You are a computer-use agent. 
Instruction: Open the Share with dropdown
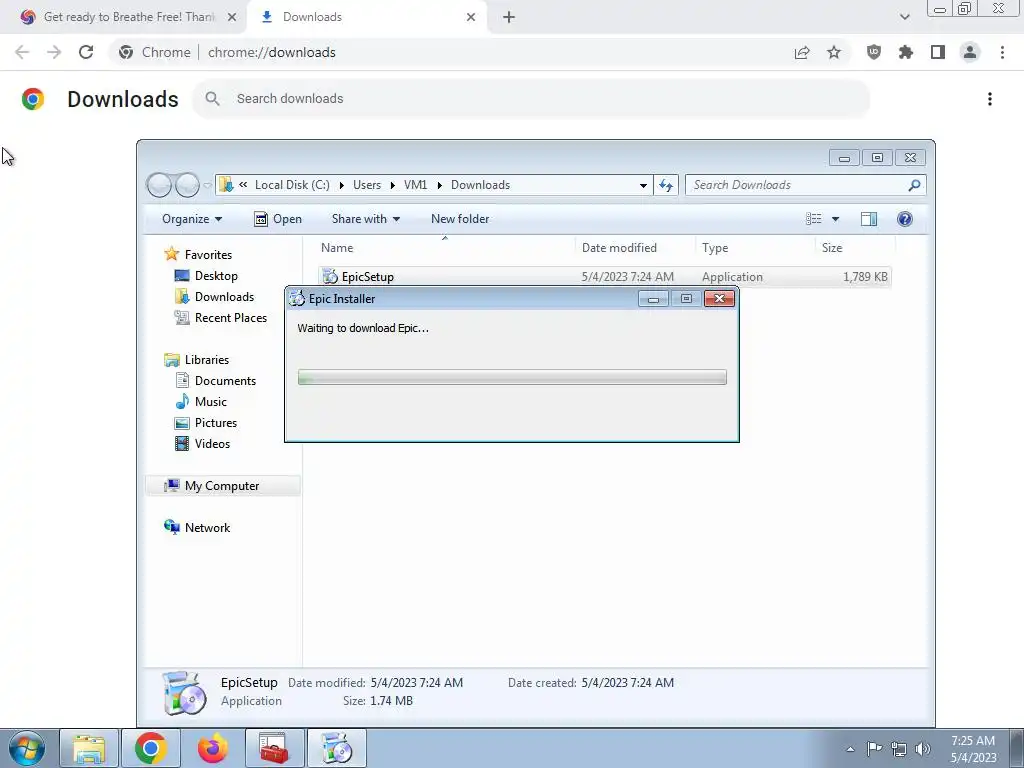click(366, 219)
